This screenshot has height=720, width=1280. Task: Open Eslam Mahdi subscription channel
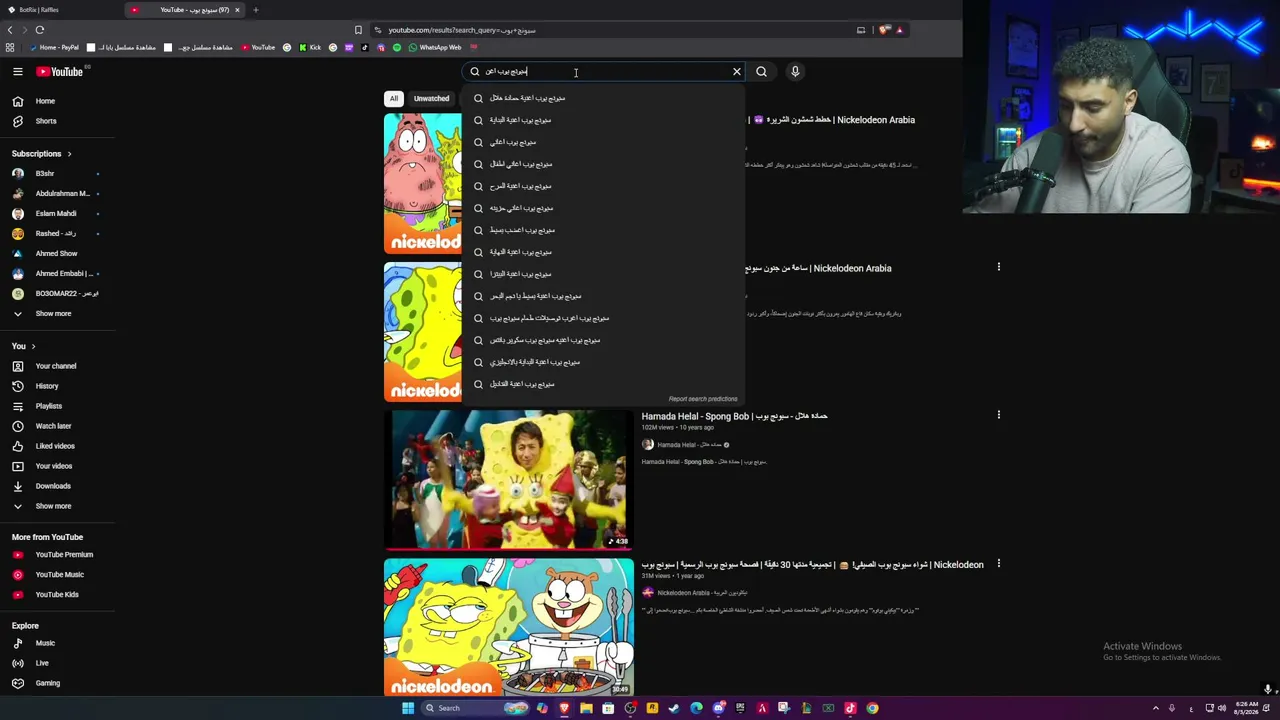(56, 214)
